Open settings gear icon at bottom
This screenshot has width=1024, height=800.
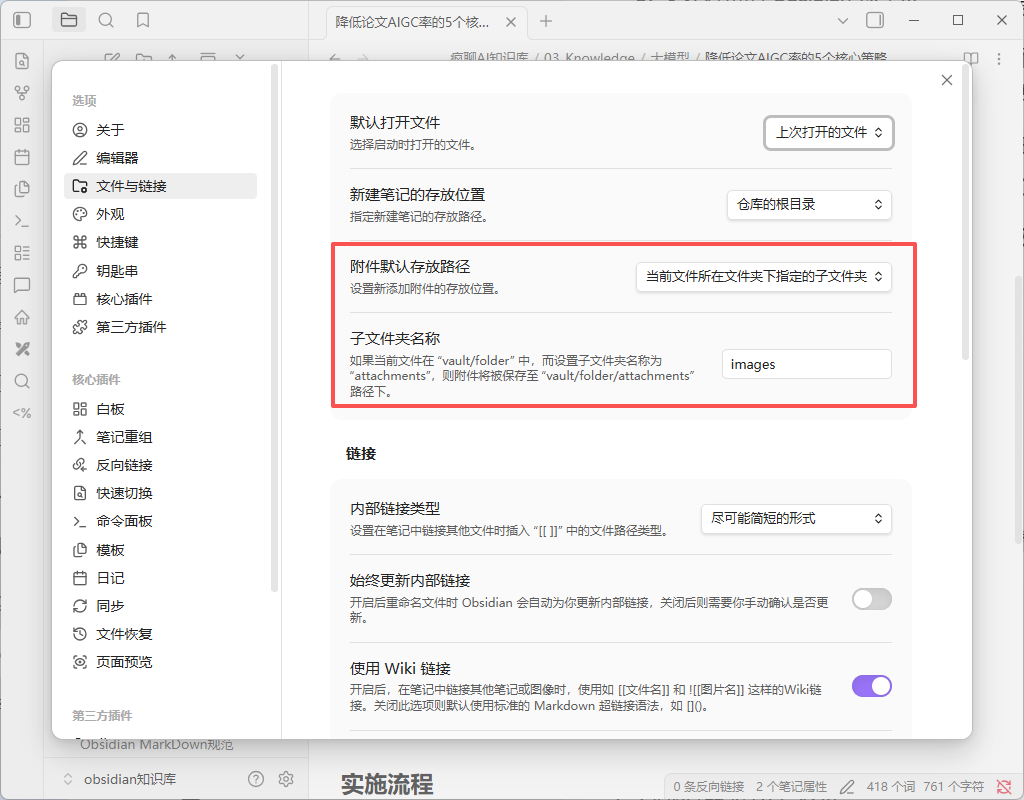[286, 778]
